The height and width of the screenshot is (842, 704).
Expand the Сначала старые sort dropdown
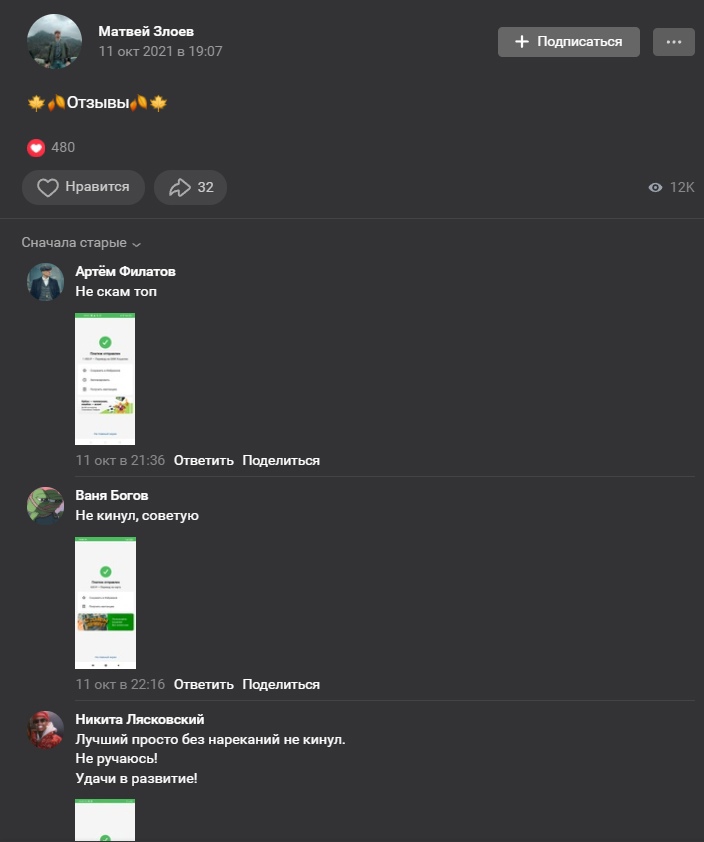click(81, 243)
